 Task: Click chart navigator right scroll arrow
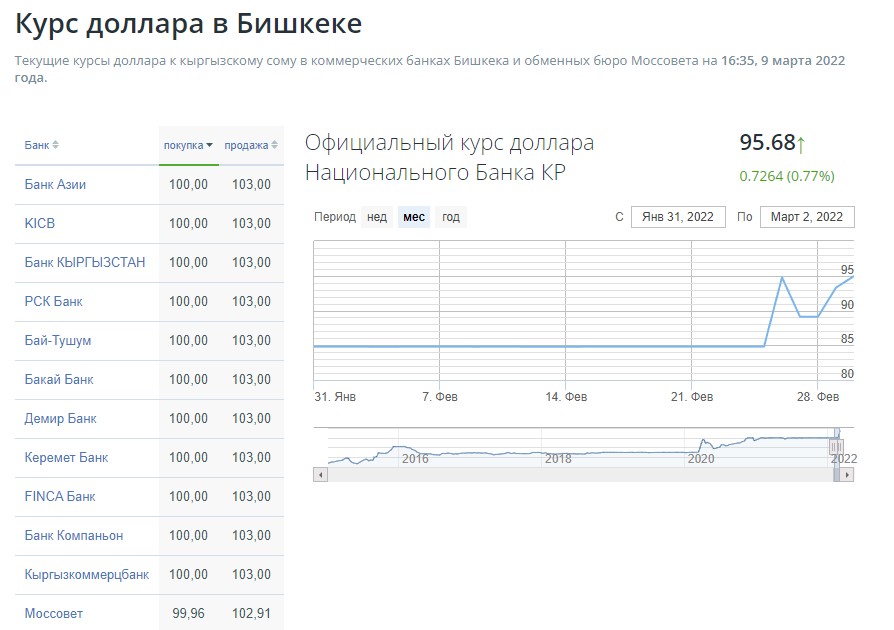pyautogui.click(x=847, y=474)
